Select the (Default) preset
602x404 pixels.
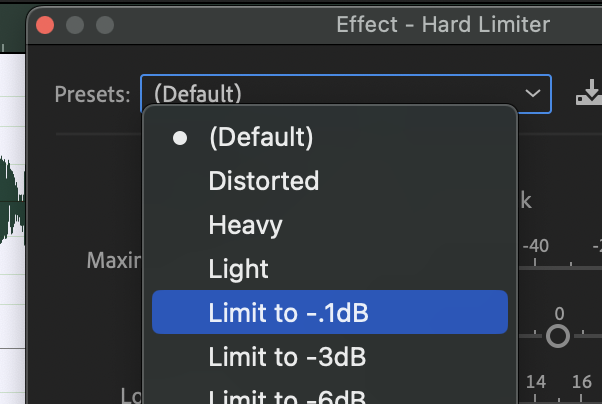pyautogui.click(x=260, y=138)
